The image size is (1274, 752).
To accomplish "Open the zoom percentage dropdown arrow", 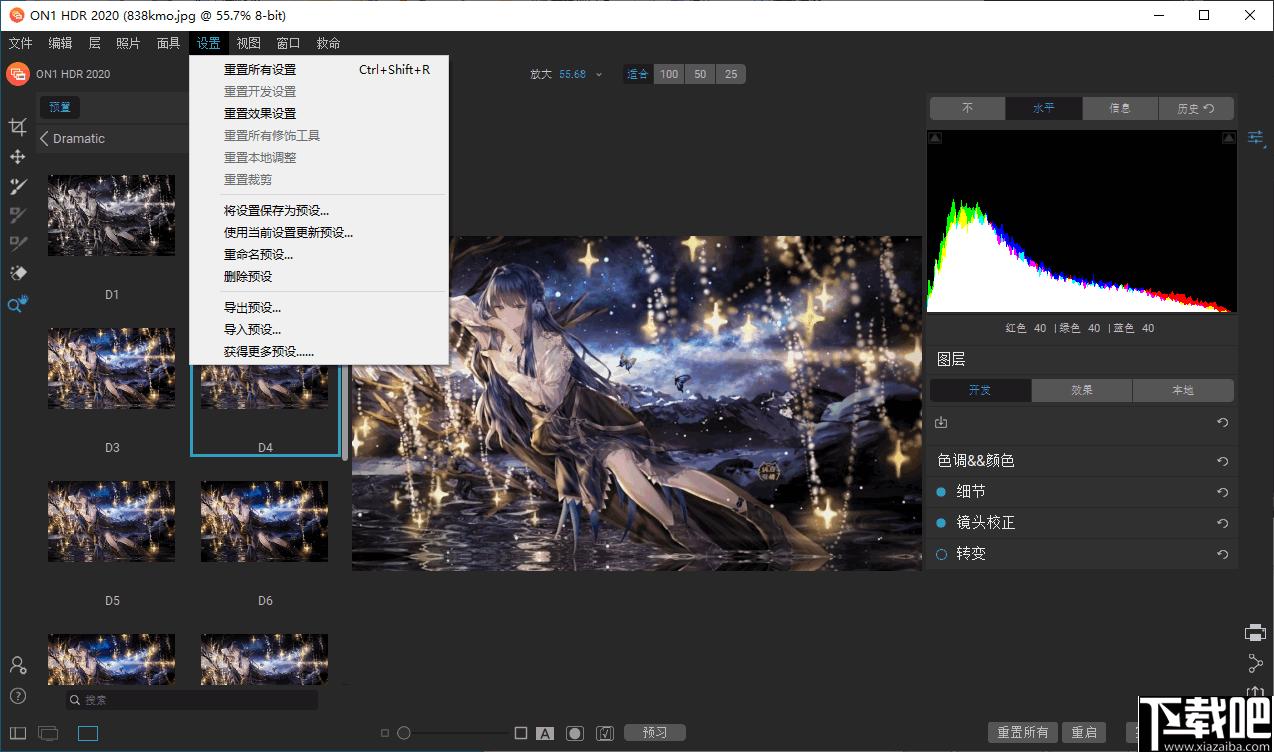I will click(599, 75).
